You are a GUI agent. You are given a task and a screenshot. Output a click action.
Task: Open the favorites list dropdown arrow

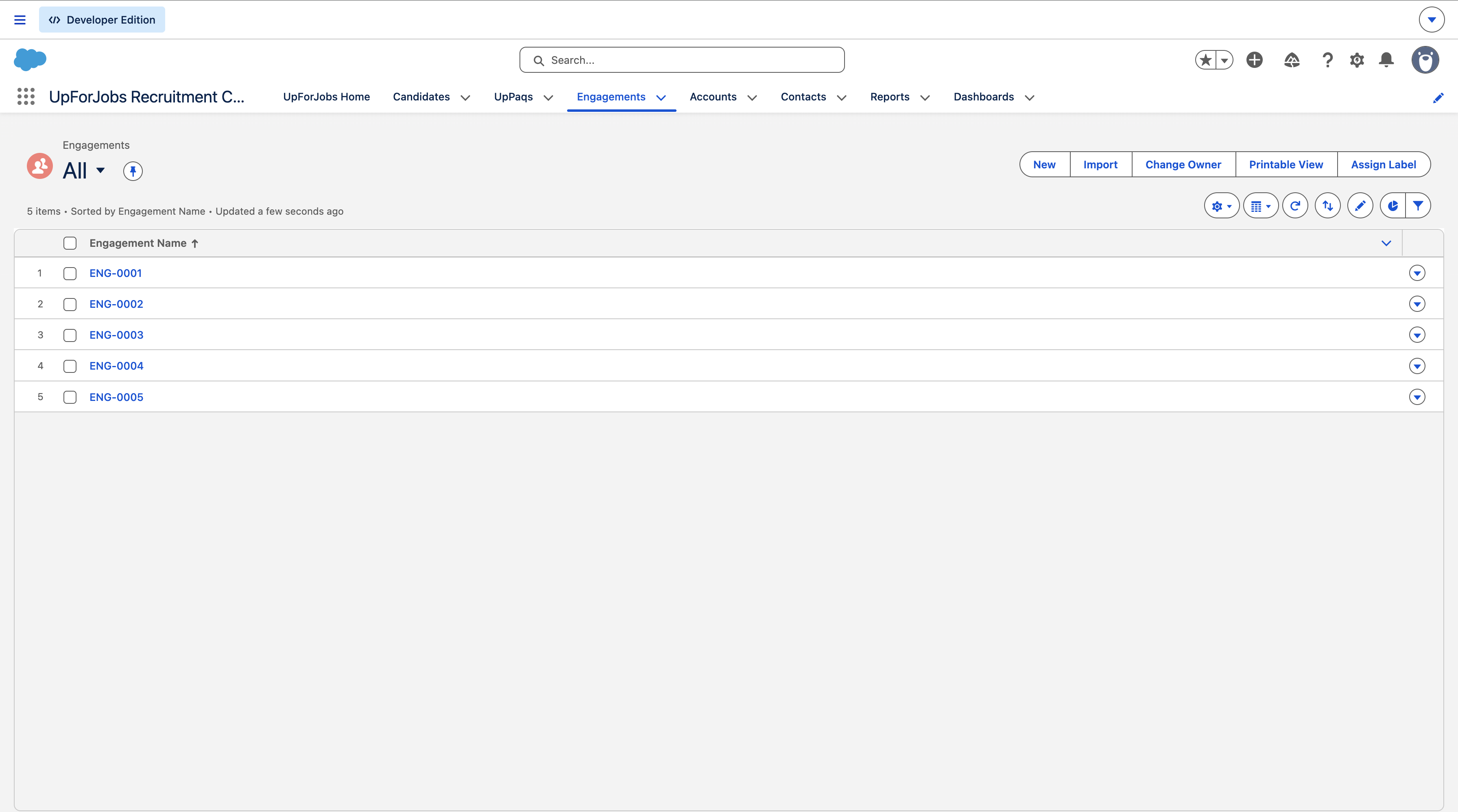(1224, 60)
